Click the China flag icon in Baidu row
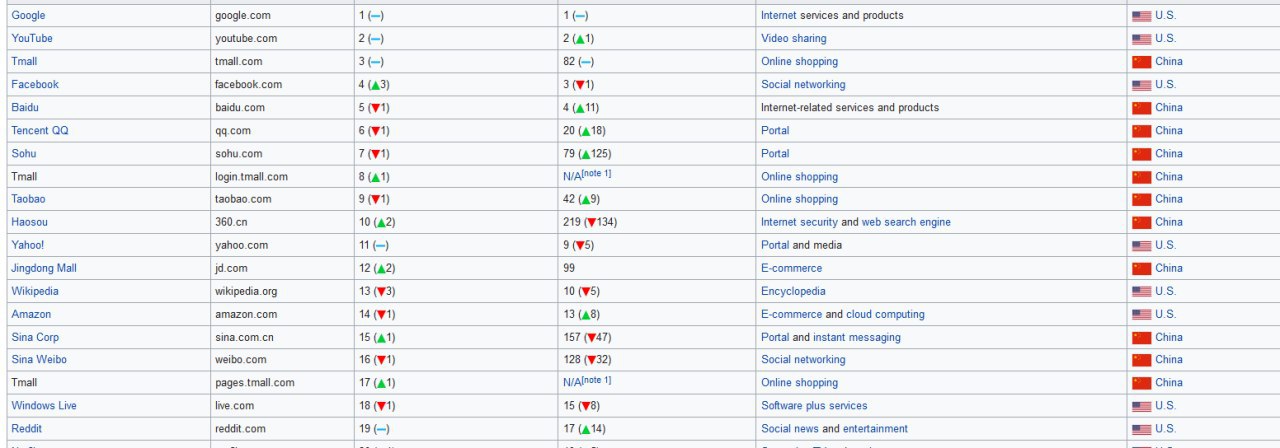The image size is (1280, 448). coord(1141,108)
